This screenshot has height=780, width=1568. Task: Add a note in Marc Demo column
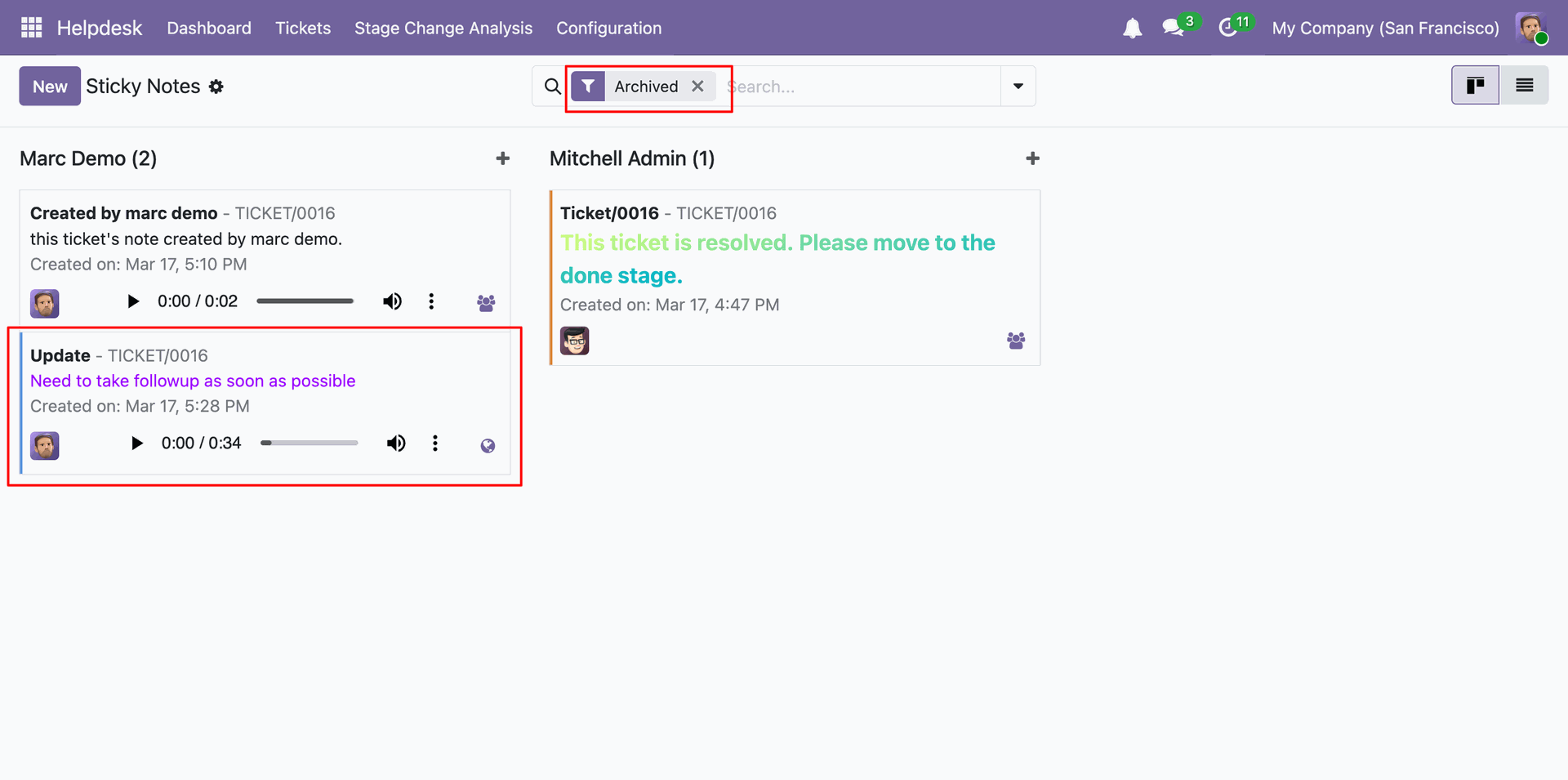503,158
